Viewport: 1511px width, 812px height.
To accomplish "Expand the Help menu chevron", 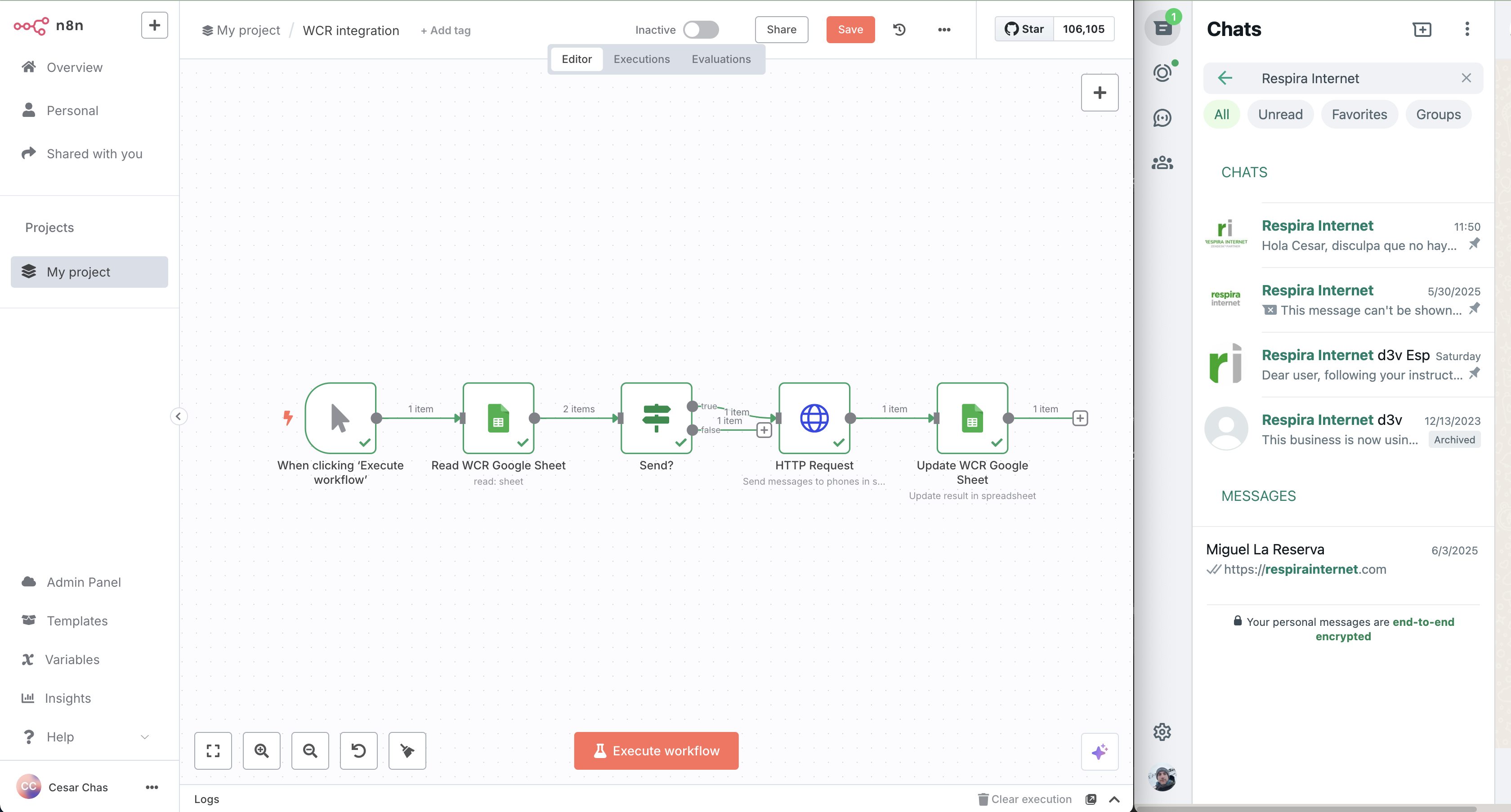I will [x=145, y=737].
